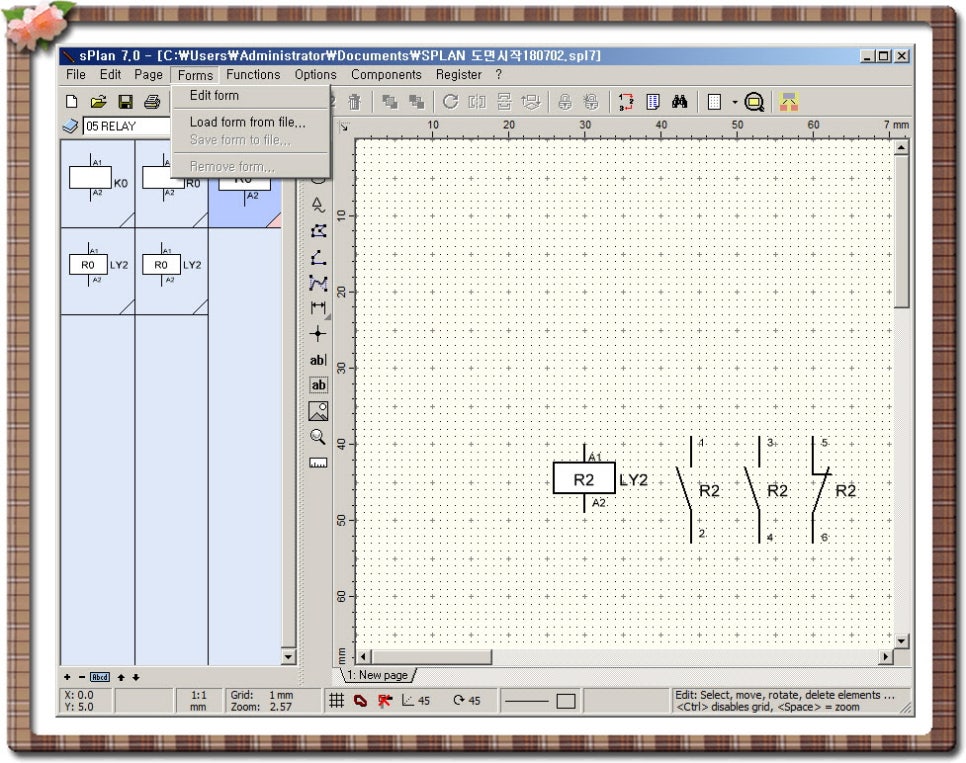The image size is (966, 763).
Task: Select the K0 relay component thumbnail
Action: tap(97, 182)
